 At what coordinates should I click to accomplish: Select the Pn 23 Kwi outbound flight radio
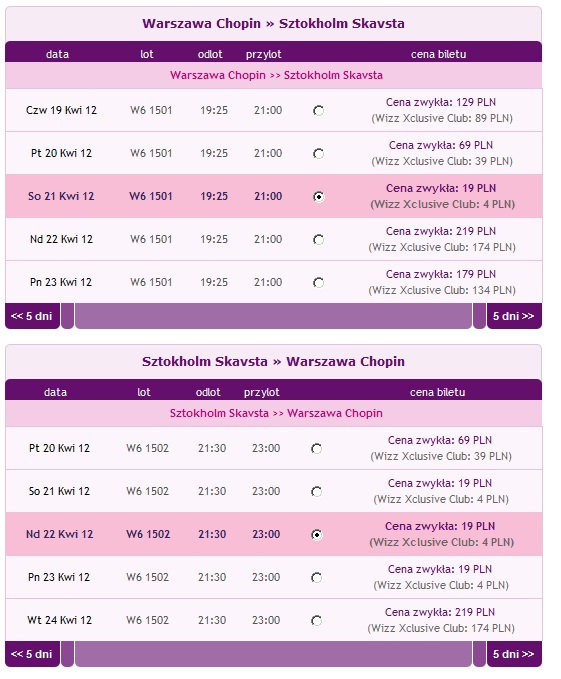318,282
